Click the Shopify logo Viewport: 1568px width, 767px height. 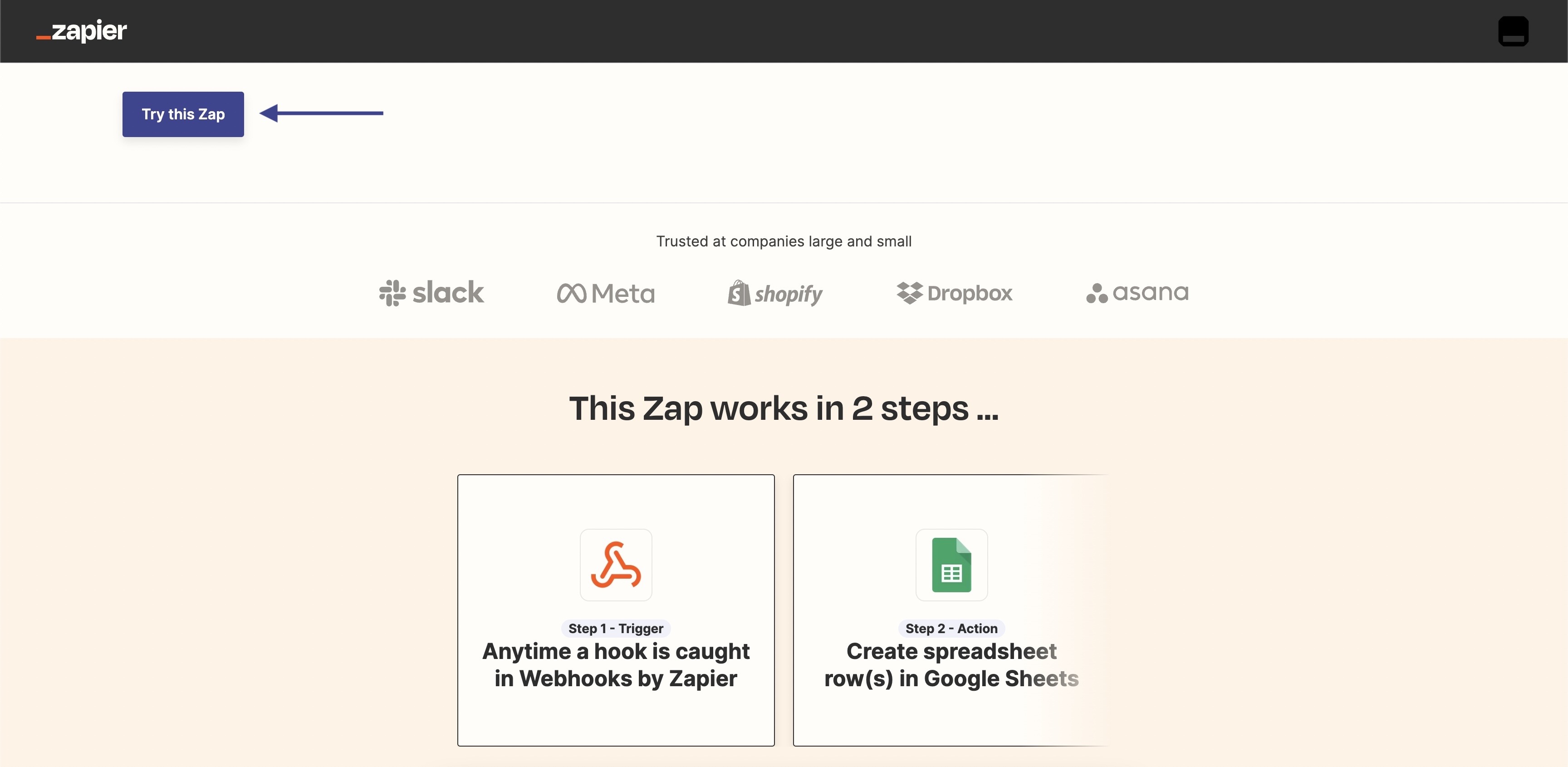[x=775, y=293]
